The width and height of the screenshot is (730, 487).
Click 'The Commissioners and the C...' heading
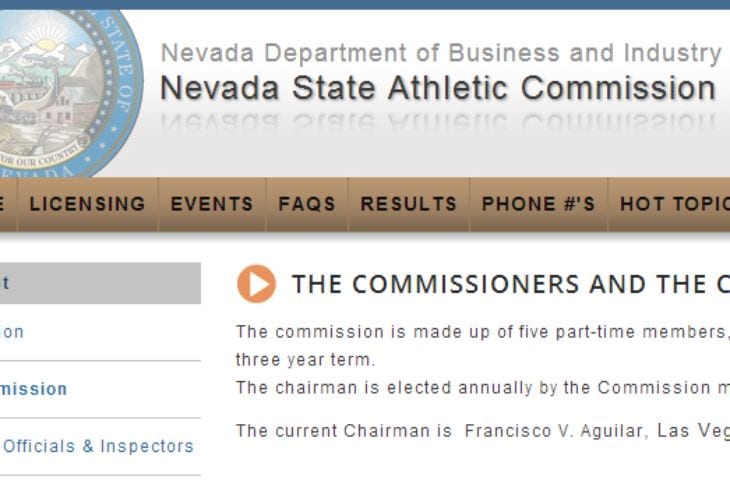510,284
